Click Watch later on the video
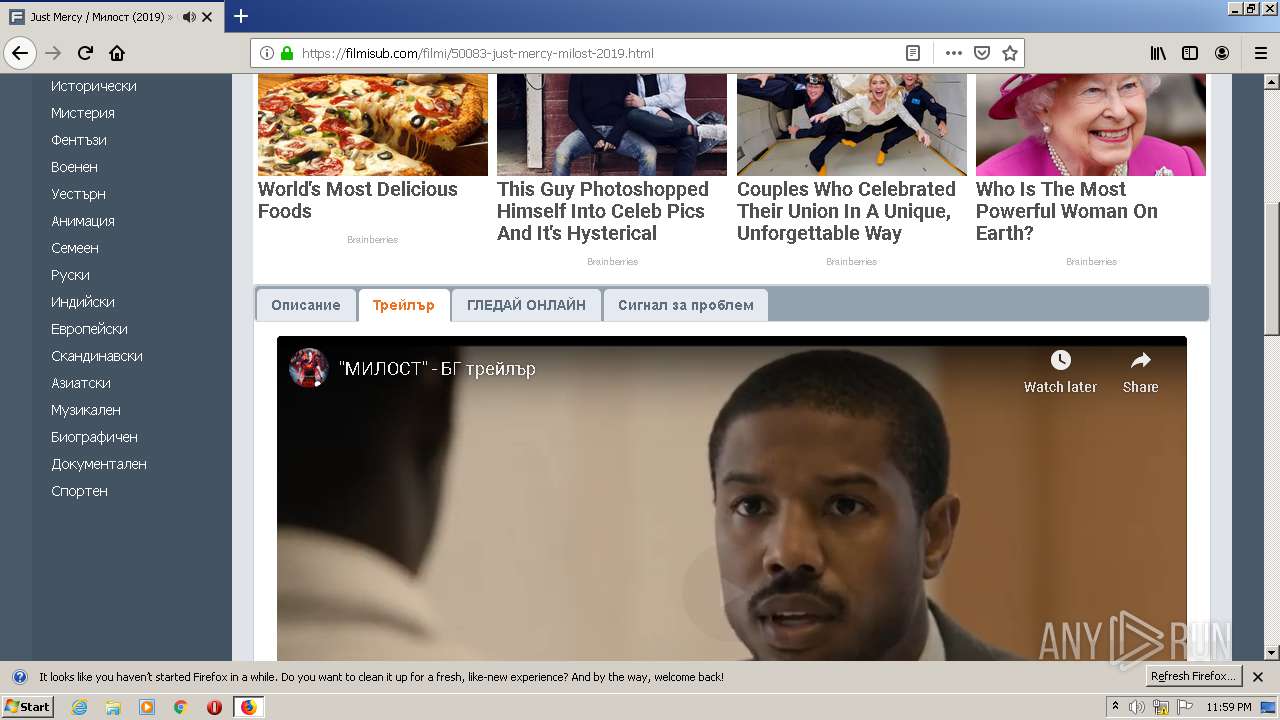The height and width of the screenshot is (720, 1280). point(1060,372)
